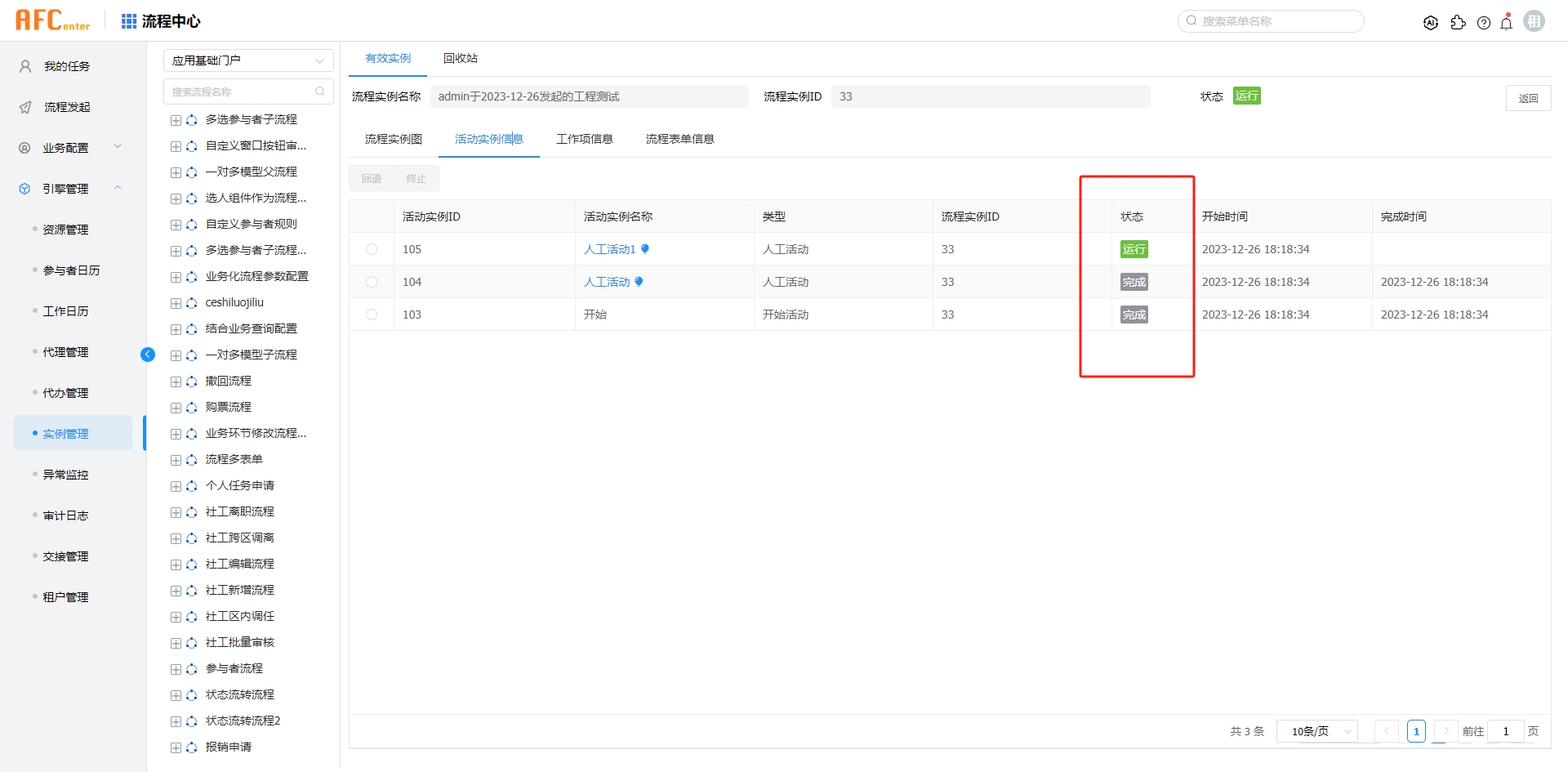This screenshot has width=1568, height=772.
Task: Open the 人工活动1 link
Action: (x=608, y=248)
